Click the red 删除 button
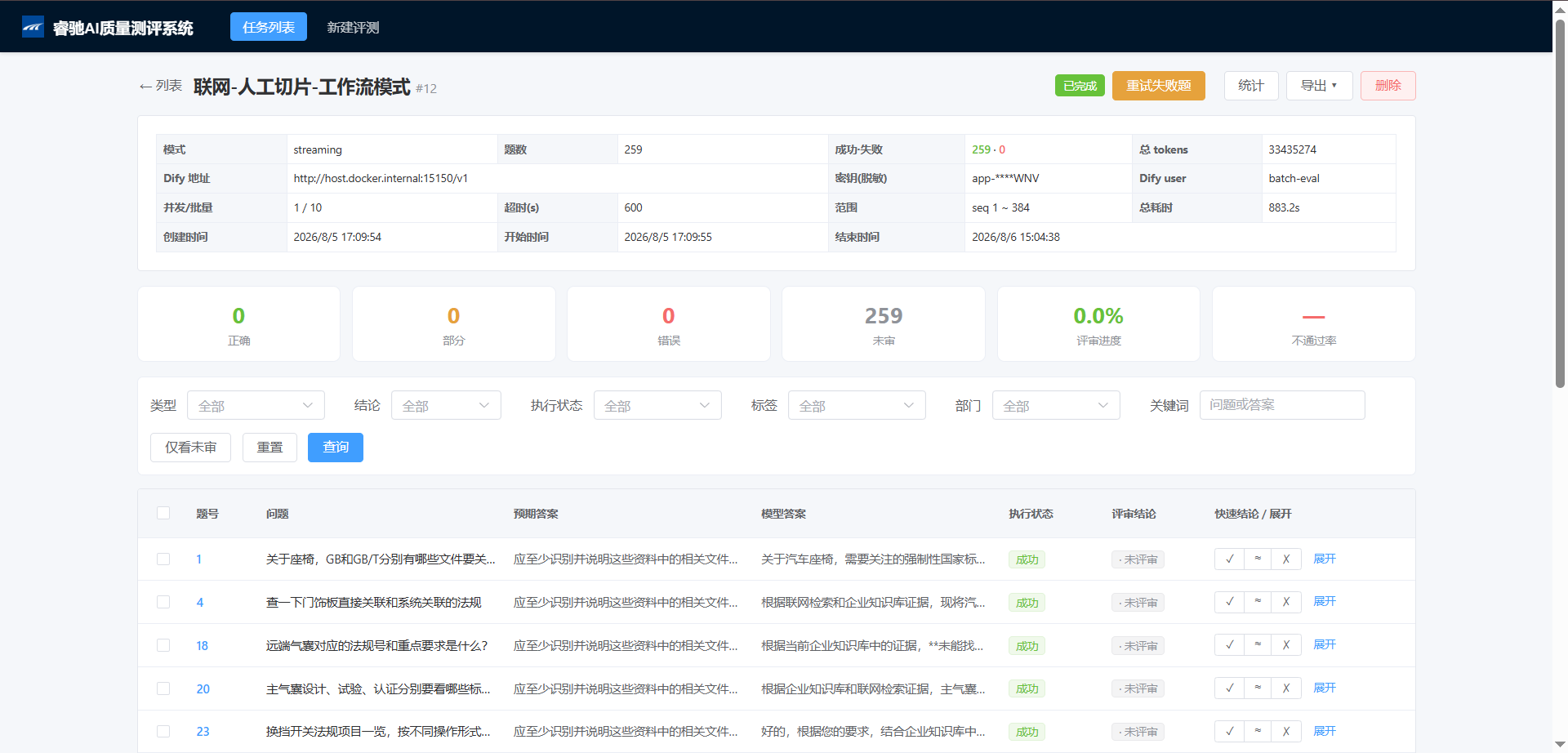The width and height of the screenshot is (1568, 753). coord(1388,86)
